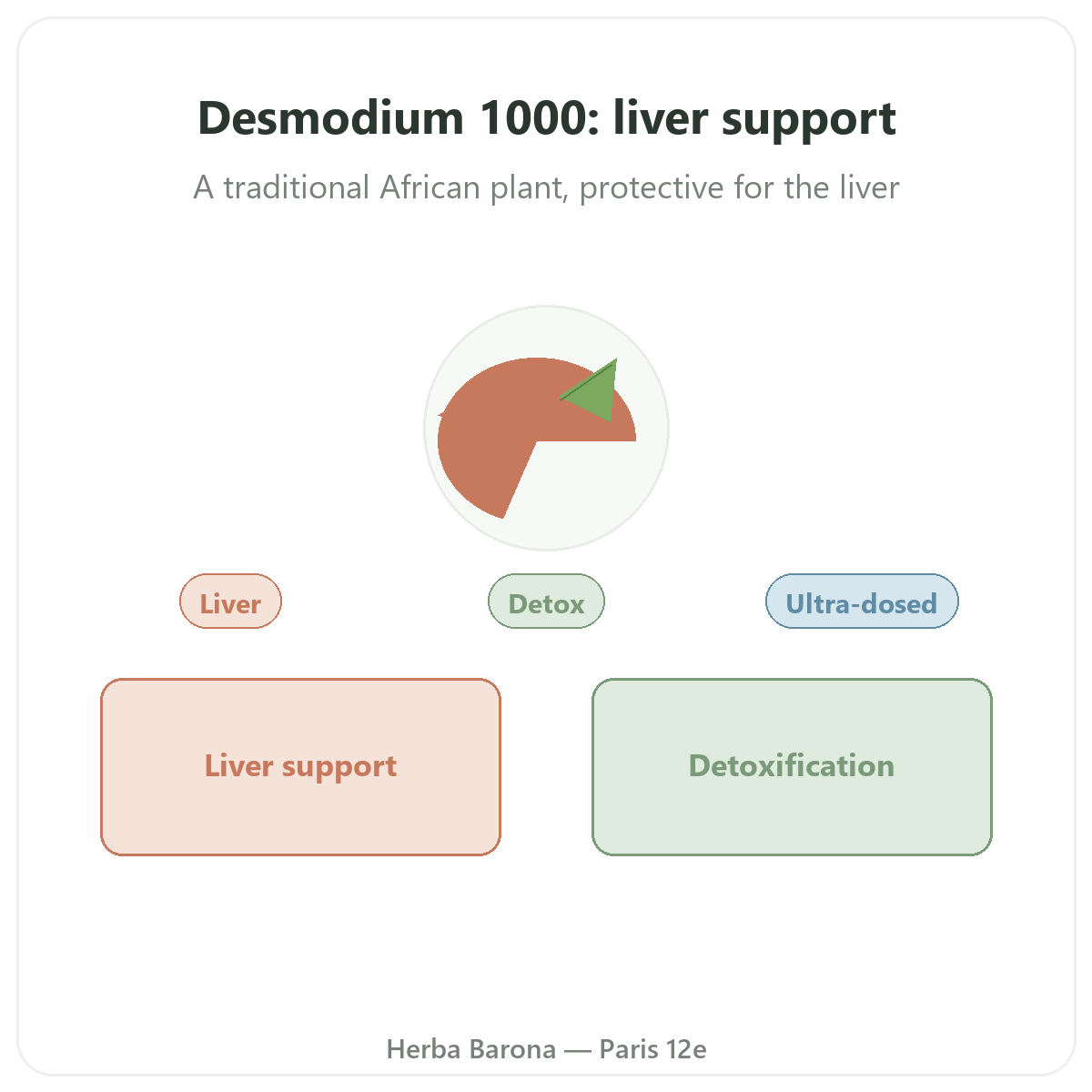Screen dimensions: 1092x1092
Task: Select the Ultra-dosed tag pill
Action: (862, 602)
